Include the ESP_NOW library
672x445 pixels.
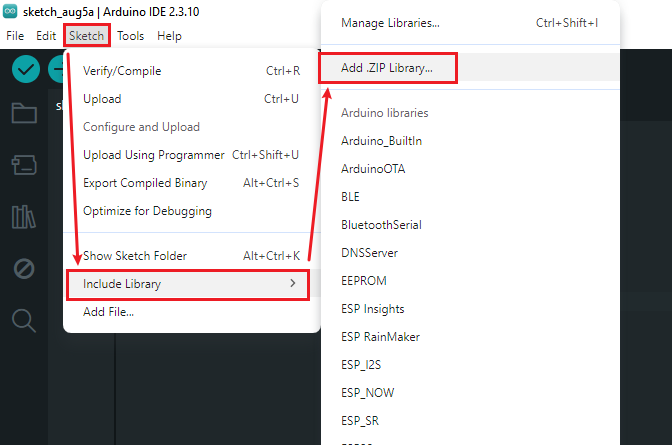470,393
